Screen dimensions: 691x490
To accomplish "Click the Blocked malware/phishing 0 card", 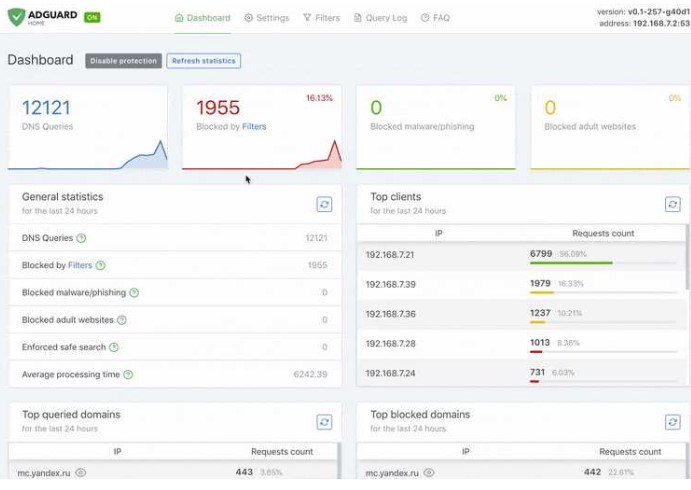I will [x=436, y=127].
